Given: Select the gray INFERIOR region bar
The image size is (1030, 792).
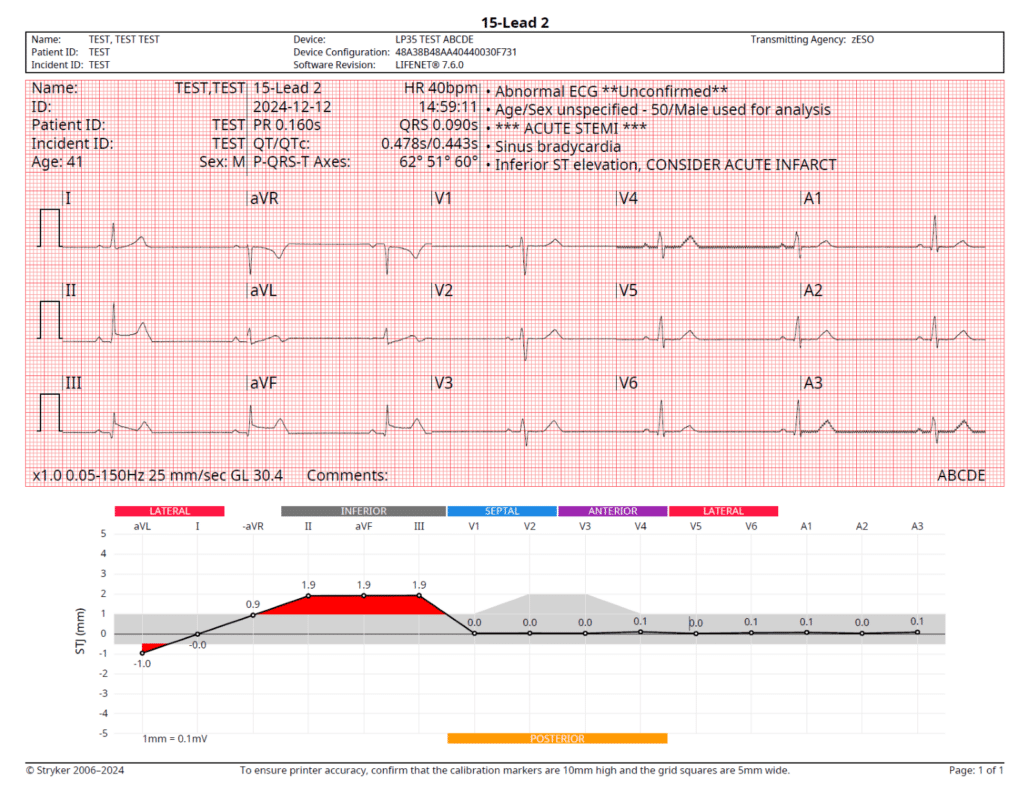Looking at the screenshot, I should [x=363, y=511].
